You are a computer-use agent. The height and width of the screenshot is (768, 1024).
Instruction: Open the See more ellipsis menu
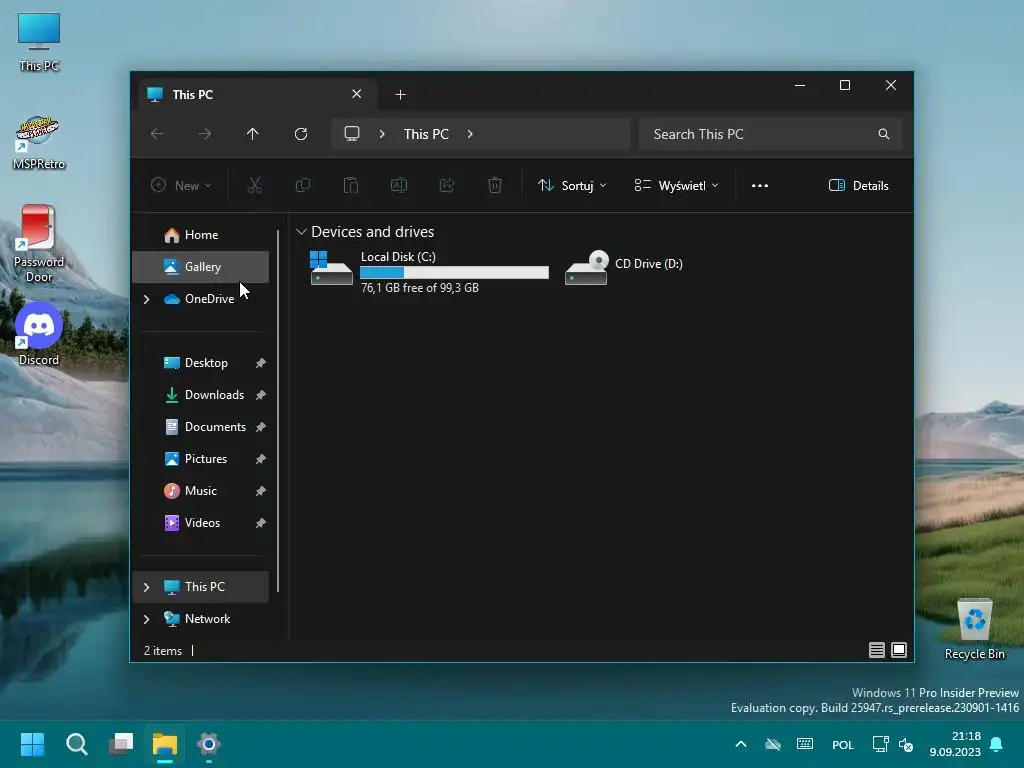(760, 185)
